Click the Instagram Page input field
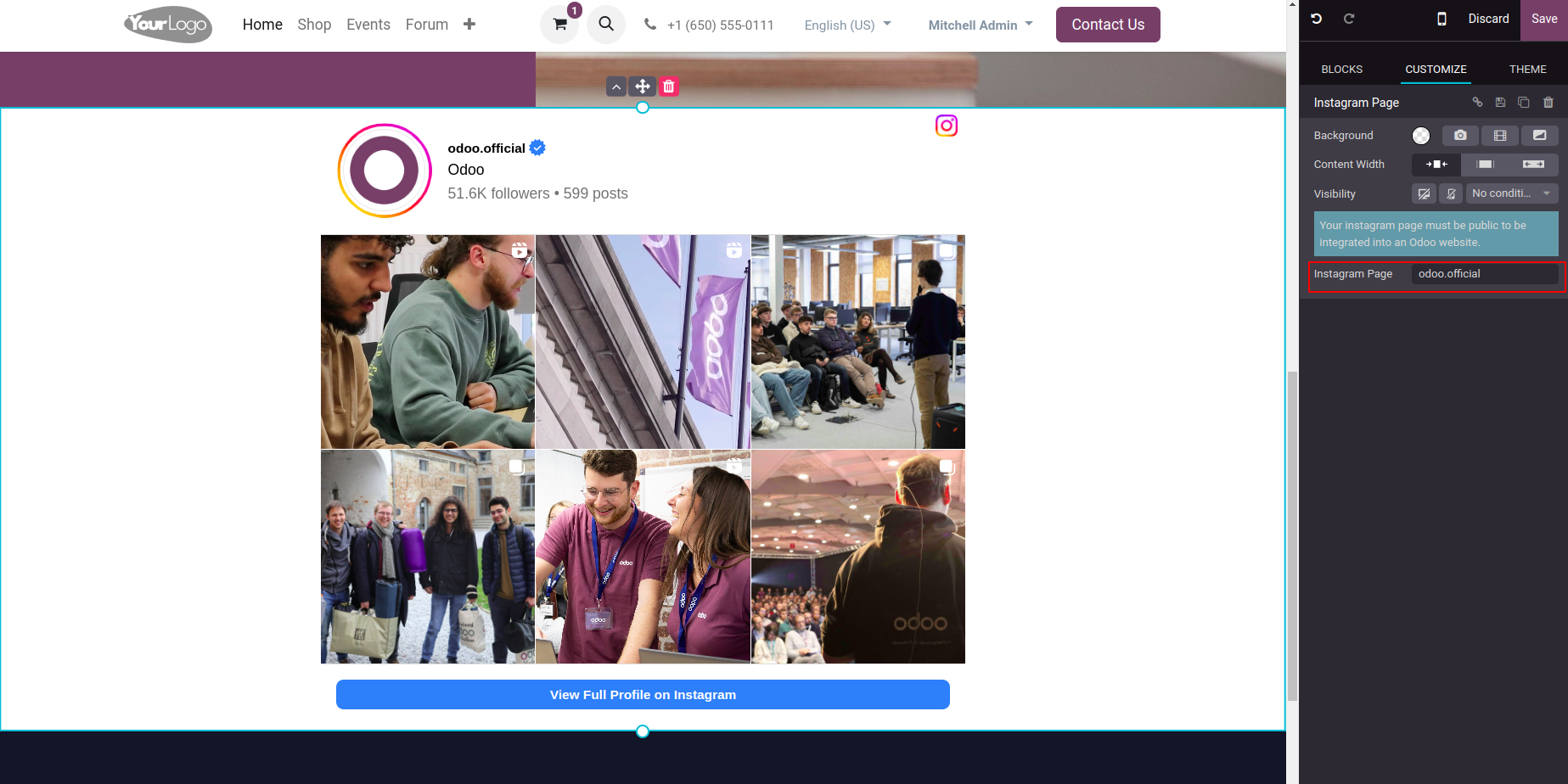1568x784 pixels. pyautogui.click(x=1485, y=274)
